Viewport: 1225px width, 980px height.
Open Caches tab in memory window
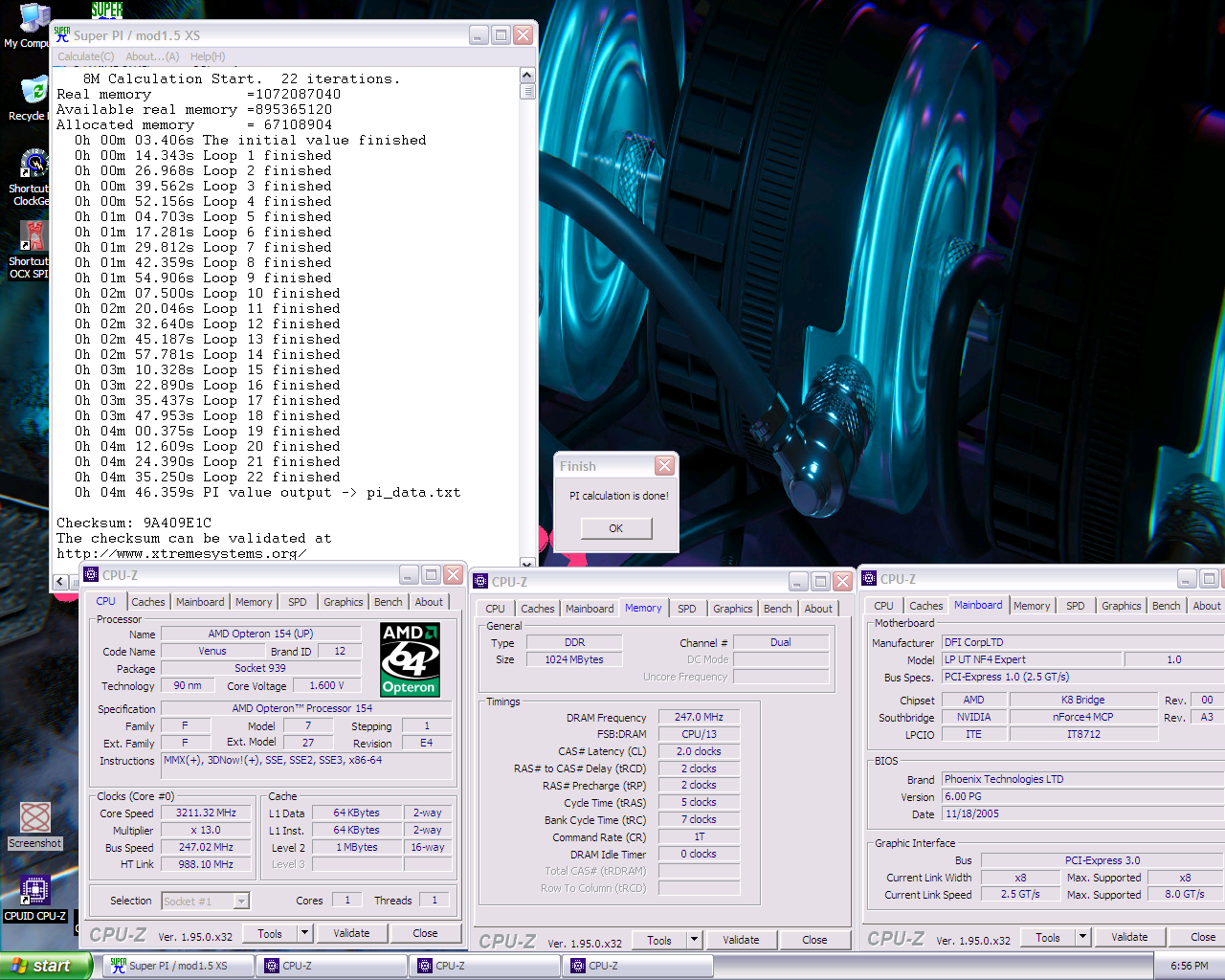pyautogui.click(x=538, y=609)
